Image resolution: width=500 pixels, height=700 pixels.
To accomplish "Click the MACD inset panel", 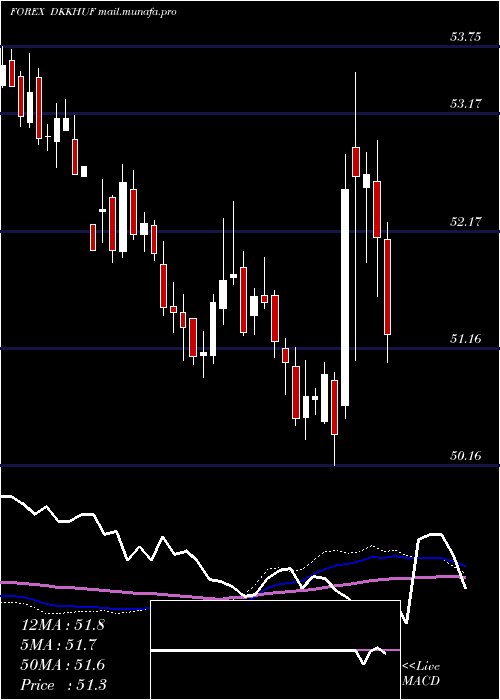I will click(275, 650).
